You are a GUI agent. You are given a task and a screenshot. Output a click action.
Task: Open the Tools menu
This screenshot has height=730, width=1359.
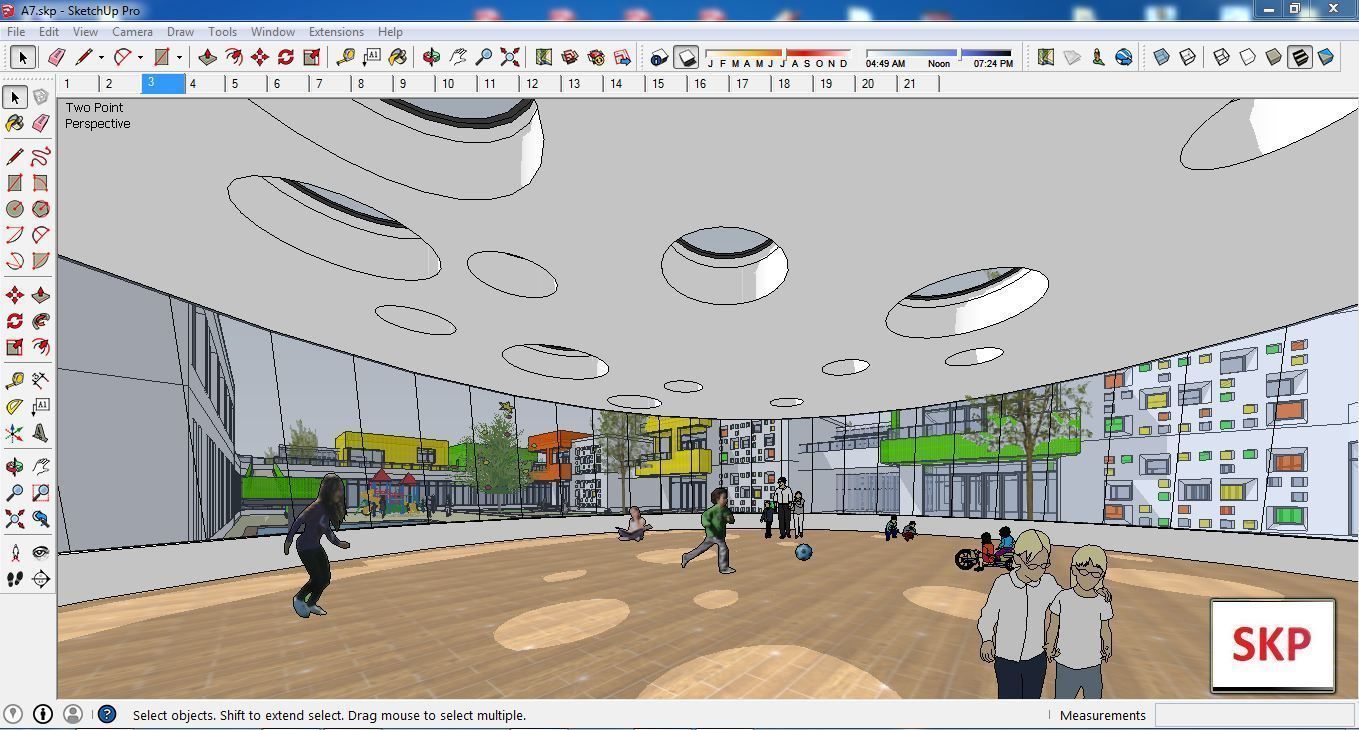coord(222,32)
